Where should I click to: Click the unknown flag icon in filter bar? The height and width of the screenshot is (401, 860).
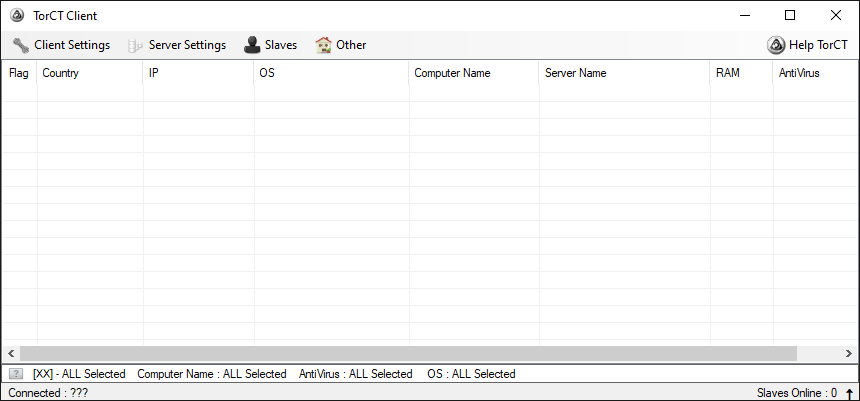(x=16, y=374)
